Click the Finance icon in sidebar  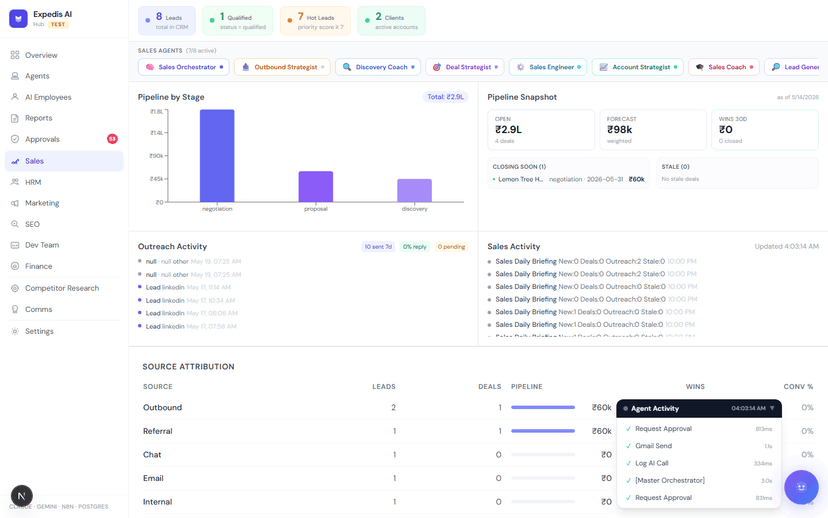click(x=15, y=266)
